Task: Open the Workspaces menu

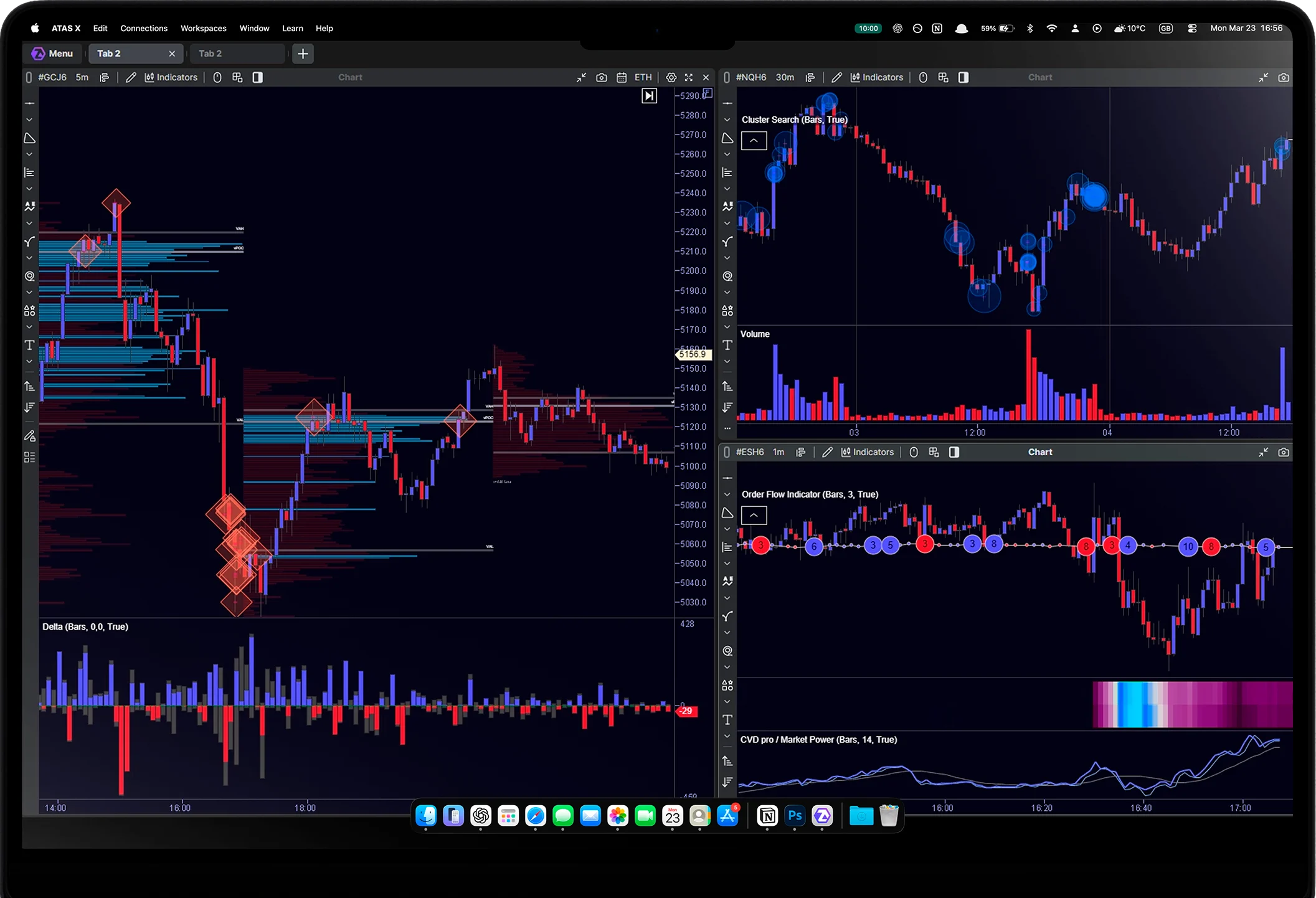Action: pyautogui.click(x=203, y=28)
